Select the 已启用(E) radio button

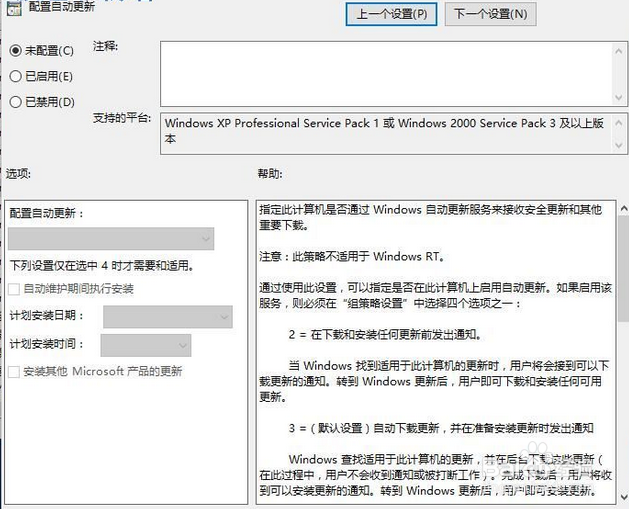[x=15, y=76]
